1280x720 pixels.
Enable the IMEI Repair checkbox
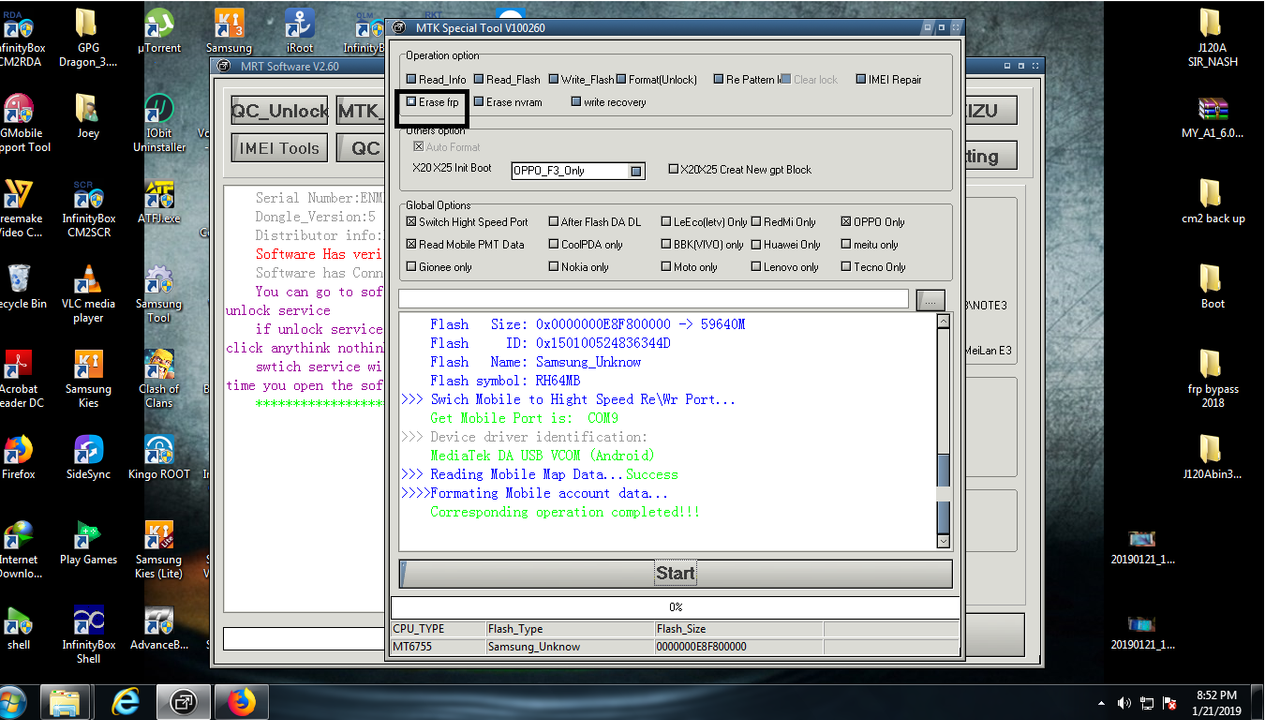[x=861, y=79]
